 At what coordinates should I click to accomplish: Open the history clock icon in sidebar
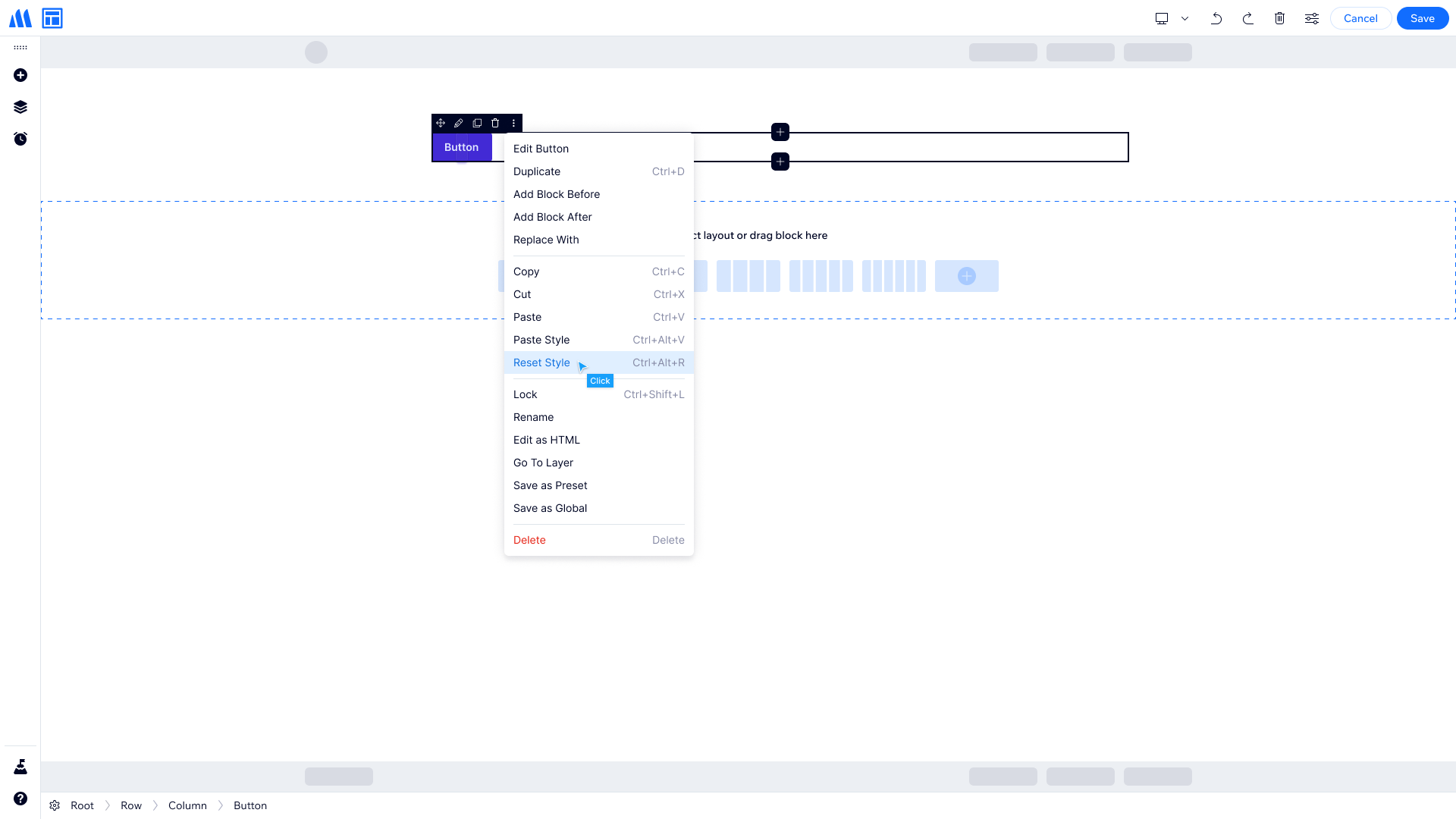click(x=20, y=139)
